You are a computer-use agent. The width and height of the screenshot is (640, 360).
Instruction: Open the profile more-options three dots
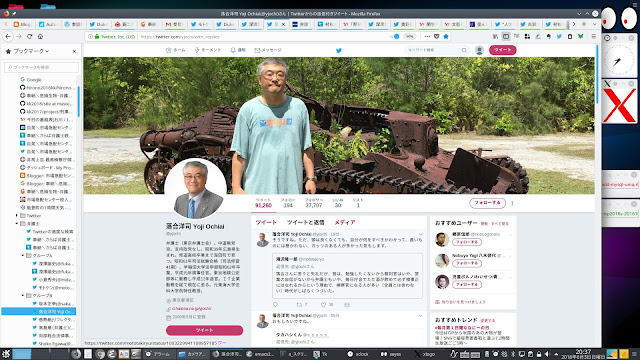512,203
